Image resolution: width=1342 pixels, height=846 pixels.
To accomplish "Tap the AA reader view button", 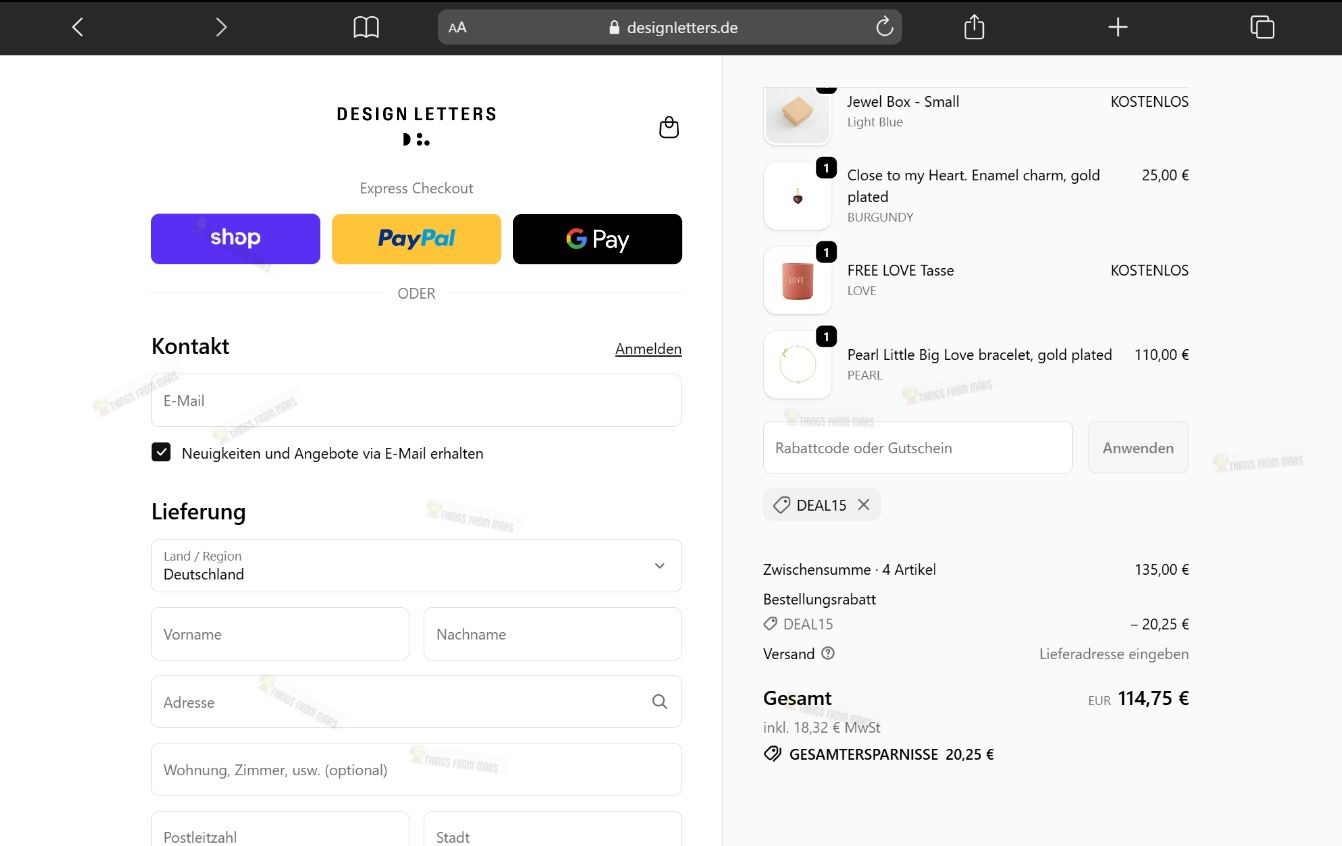I will [x=458, y=28].
